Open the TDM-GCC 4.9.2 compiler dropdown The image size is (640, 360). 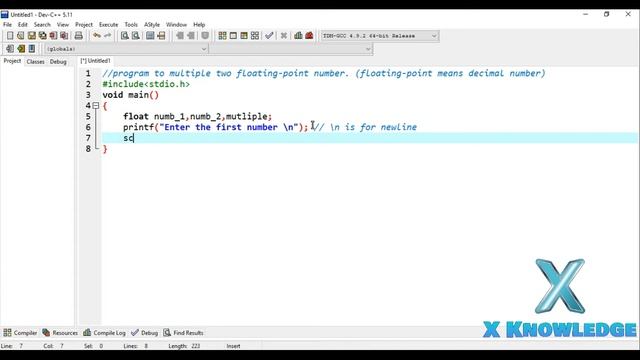point(380,36)
